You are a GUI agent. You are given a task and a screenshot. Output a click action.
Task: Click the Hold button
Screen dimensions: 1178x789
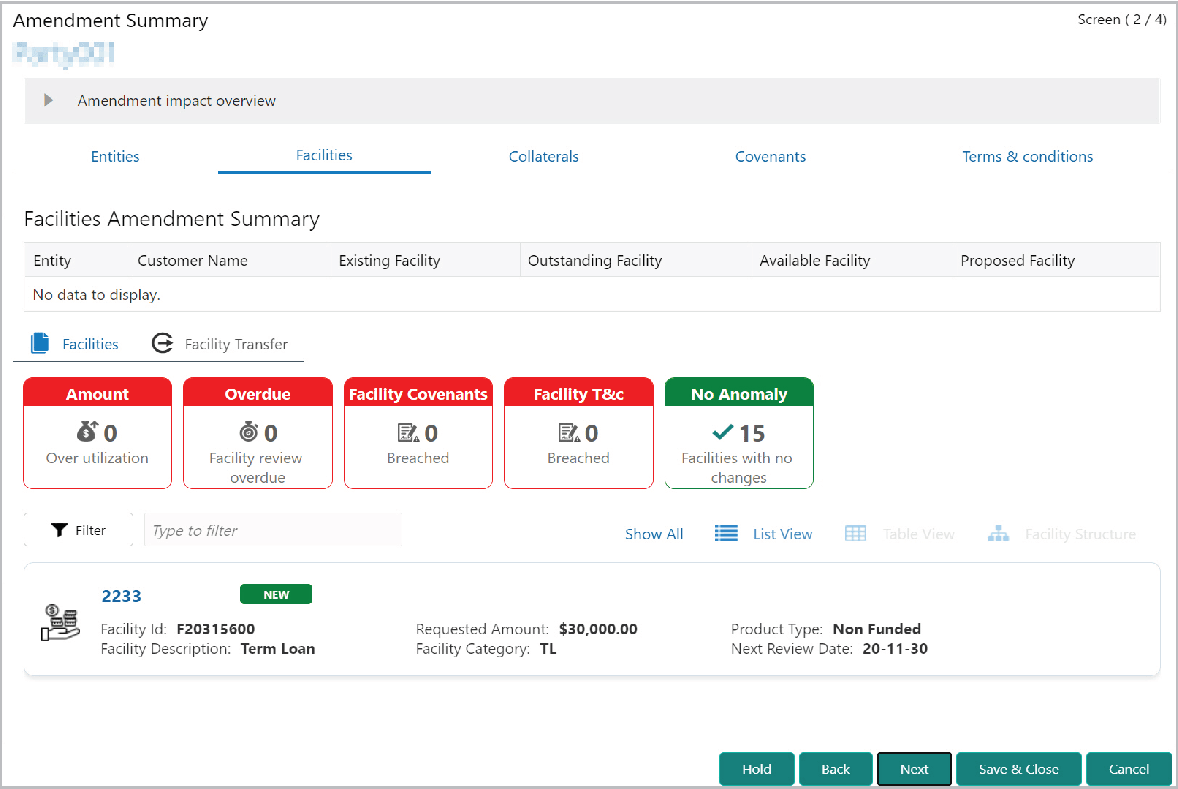coord(757,769)
